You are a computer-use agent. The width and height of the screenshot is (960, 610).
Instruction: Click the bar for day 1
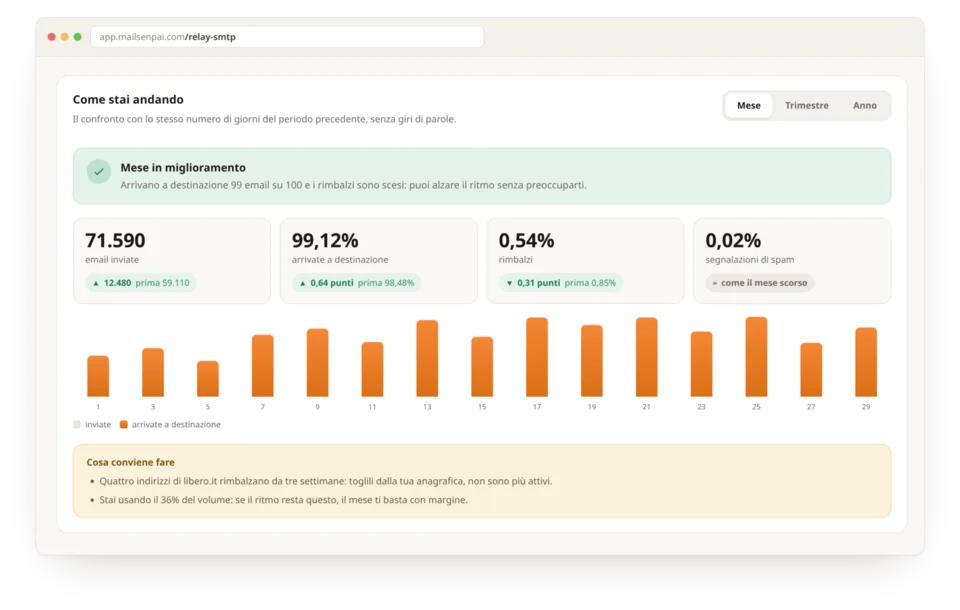pyautogui.click(x=98, y=376)
